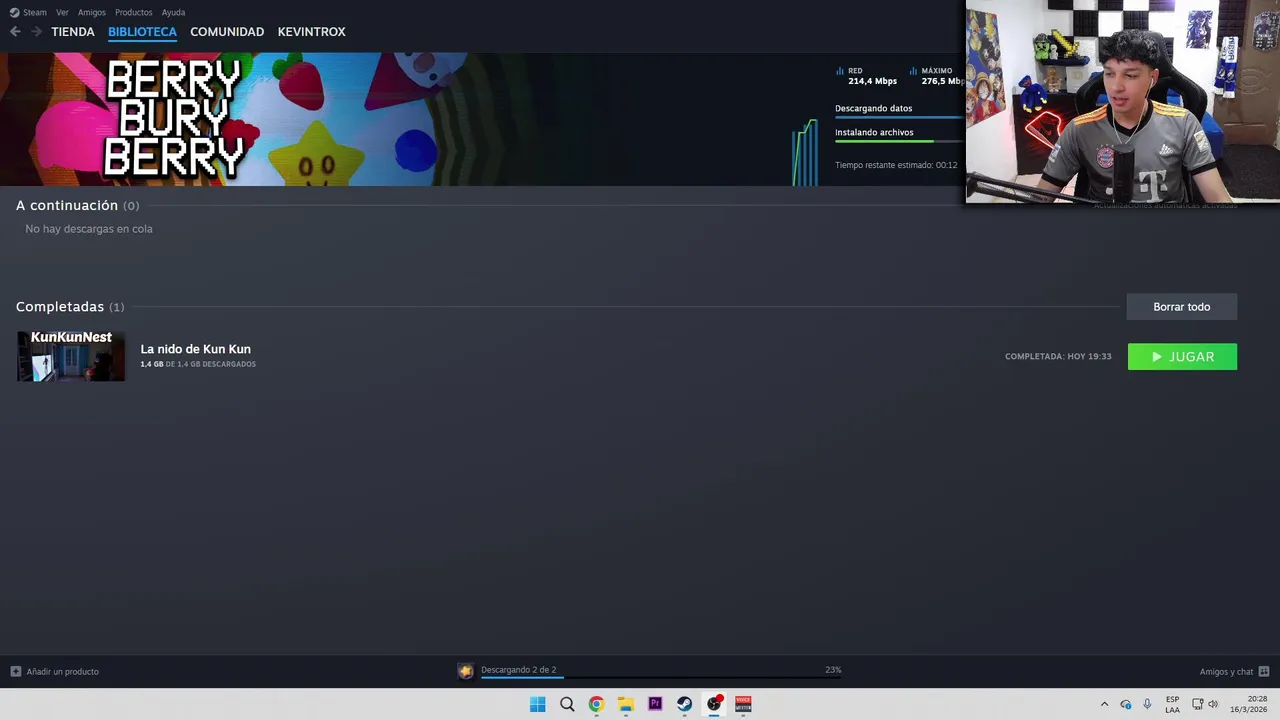Click the RED network speed icon
Screen dimensions: 1280x720
(840, 71)
